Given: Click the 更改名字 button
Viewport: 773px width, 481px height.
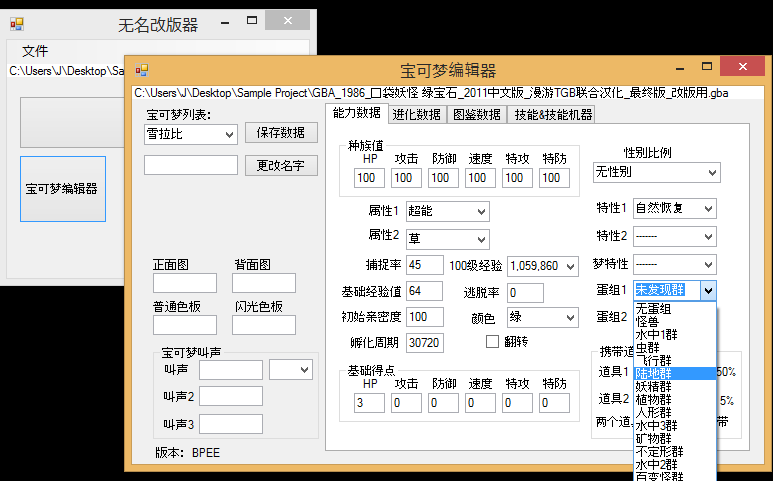Looking at the screenshot, I should tap(281, 165).
